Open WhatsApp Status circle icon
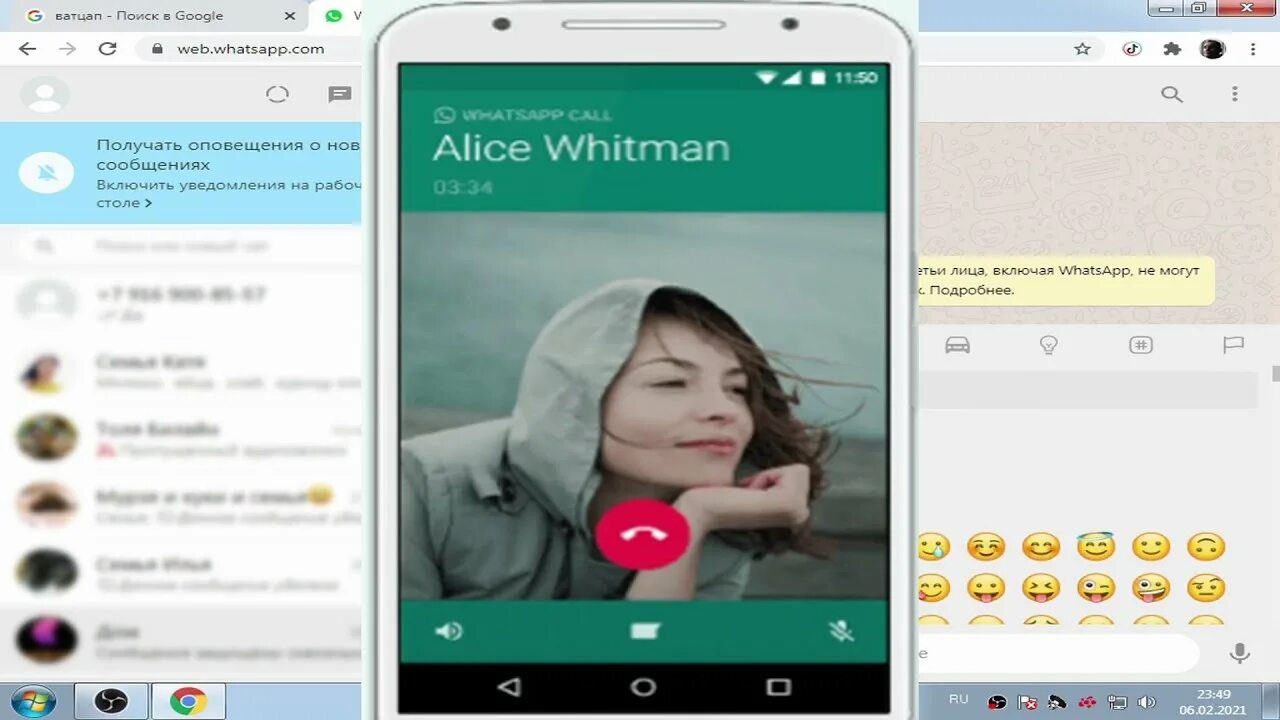Screen dimensions: 1280x720 click(277, 94)
